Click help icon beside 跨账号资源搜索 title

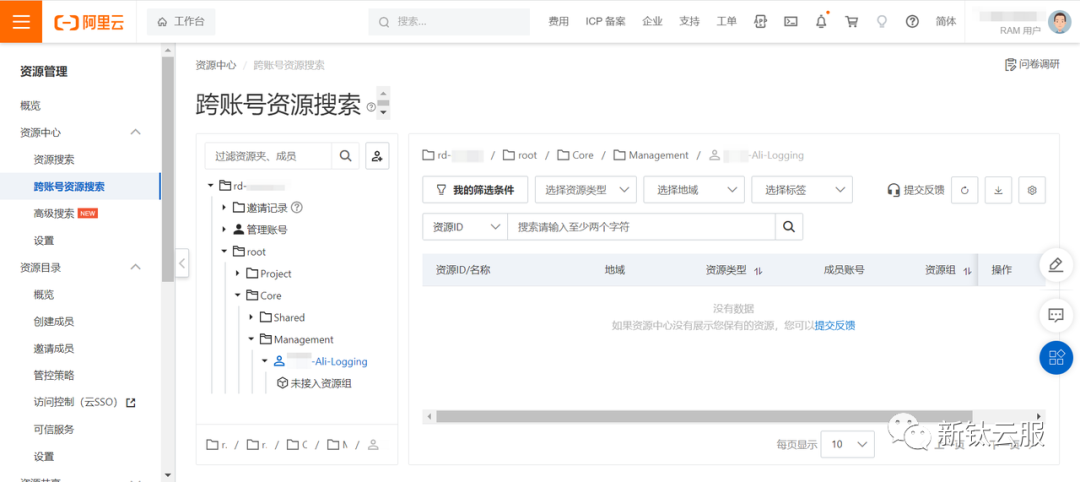[x=371, y=107]
